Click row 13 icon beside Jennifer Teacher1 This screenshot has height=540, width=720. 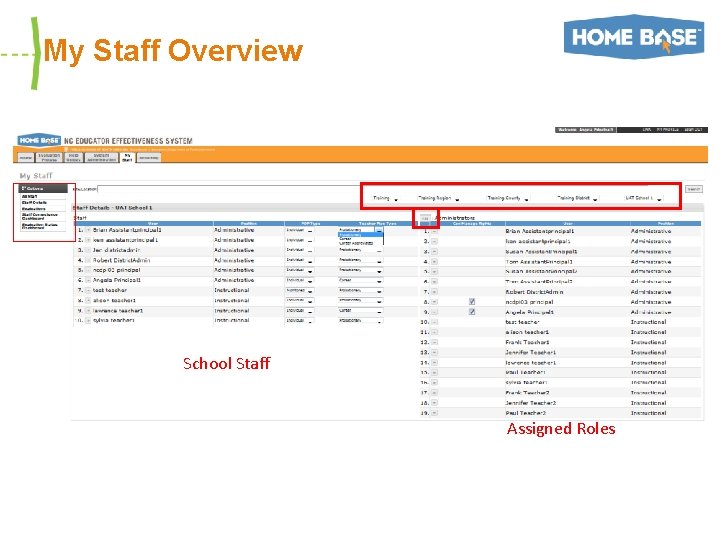434,353
